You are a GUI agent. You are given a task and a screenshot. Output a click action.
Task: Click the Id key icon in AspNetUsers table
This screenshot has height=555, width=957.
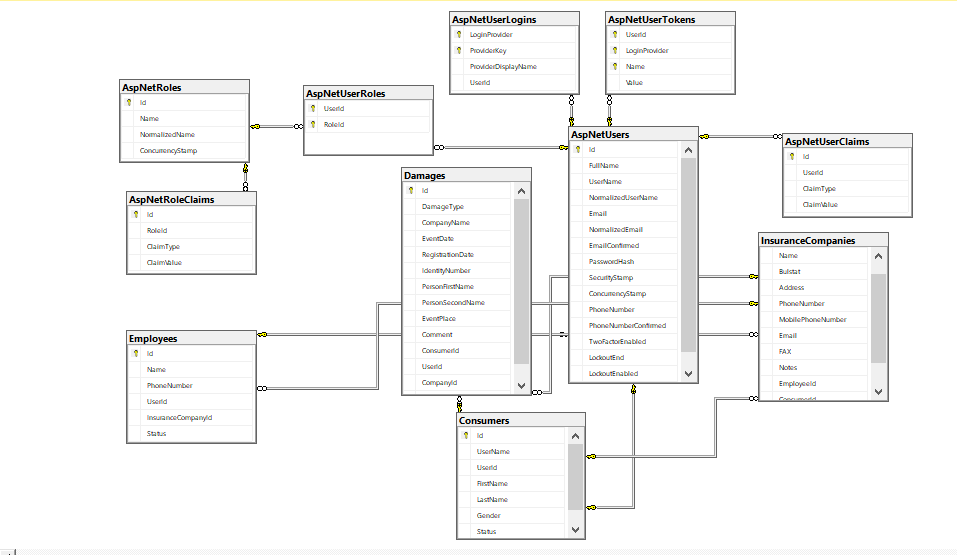click(x=578, y=150)
